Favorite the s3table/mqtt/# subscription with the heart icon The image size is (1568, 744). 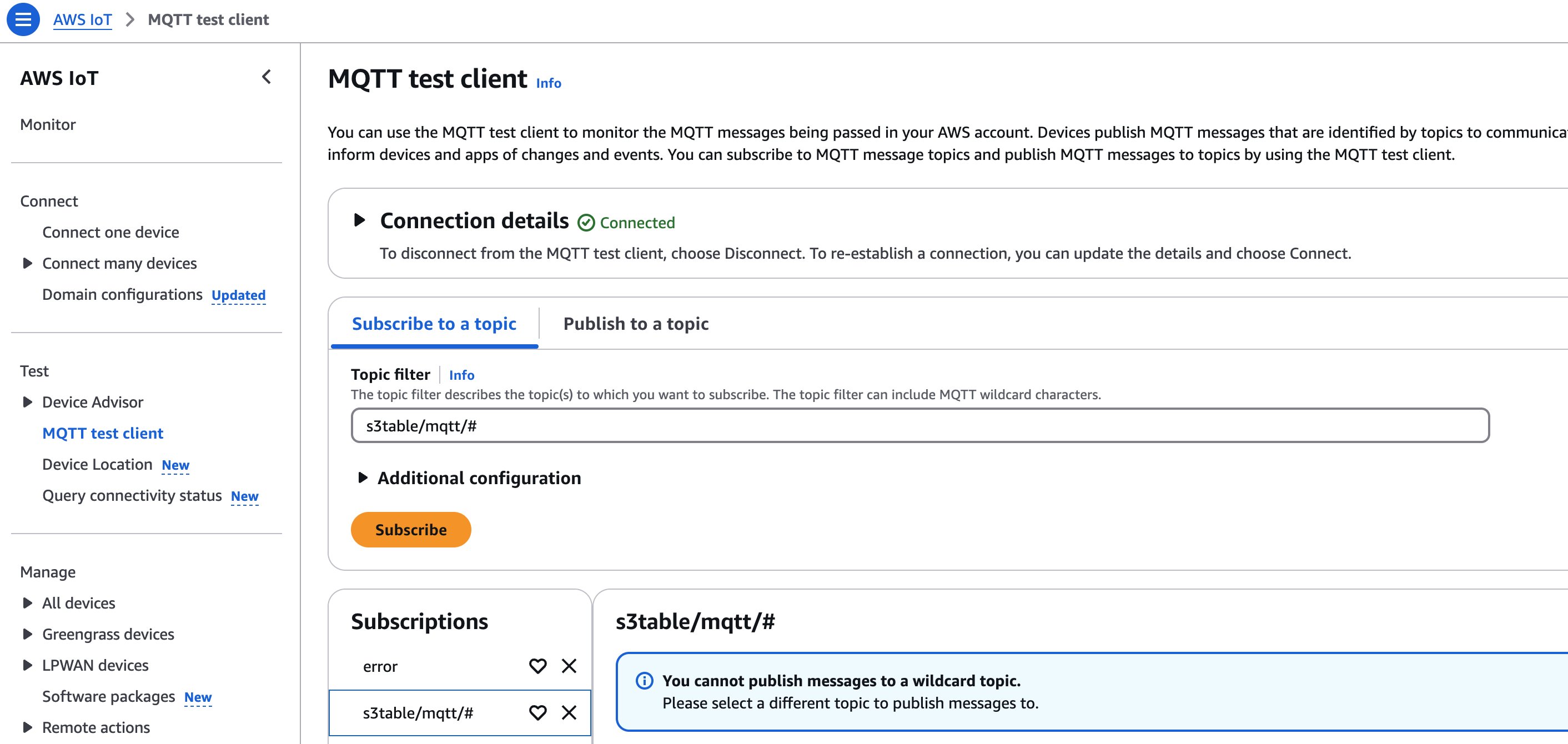tap(537, 712)
